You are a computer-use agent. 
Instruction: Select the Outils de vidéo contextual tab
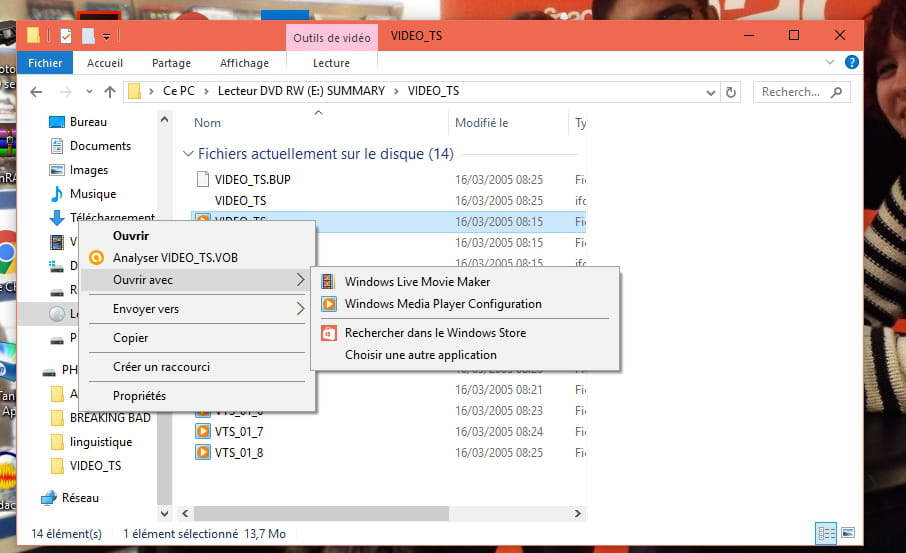pos(332,38)
